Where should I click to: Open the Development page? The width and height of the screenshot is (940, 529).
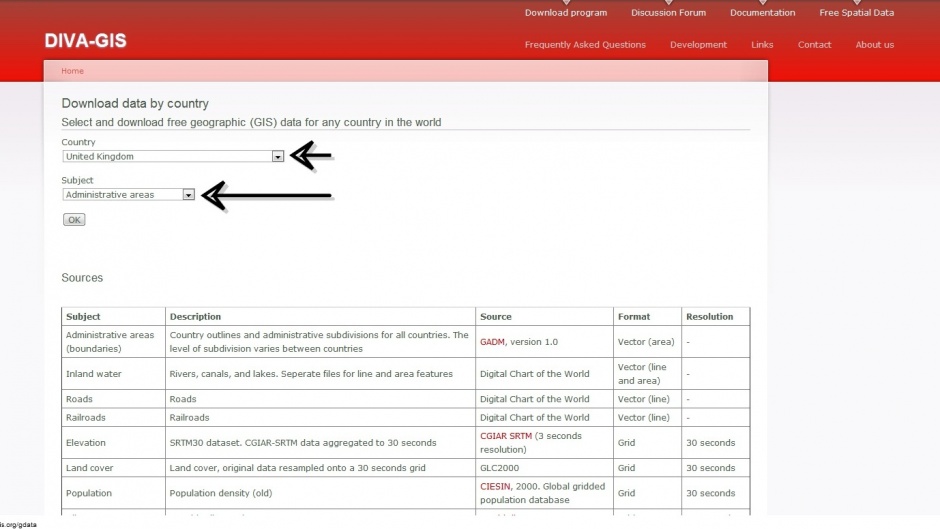698,44
